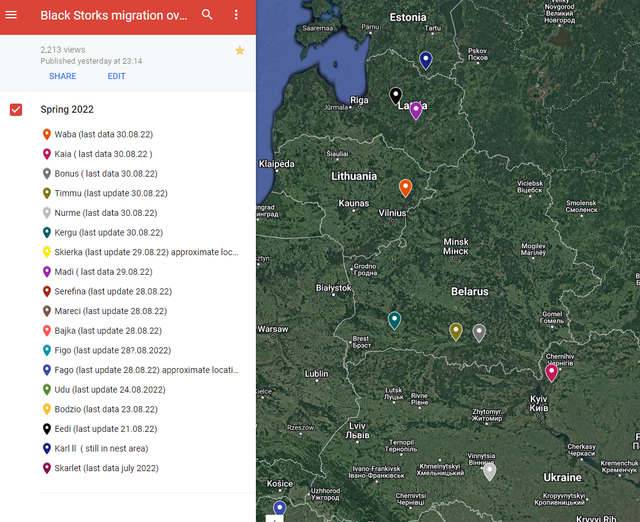Image resolution: width=640 pixels, height=522 pixels.
Task: Select Eedi black pin icon in list
Action: tap(47, 429)
